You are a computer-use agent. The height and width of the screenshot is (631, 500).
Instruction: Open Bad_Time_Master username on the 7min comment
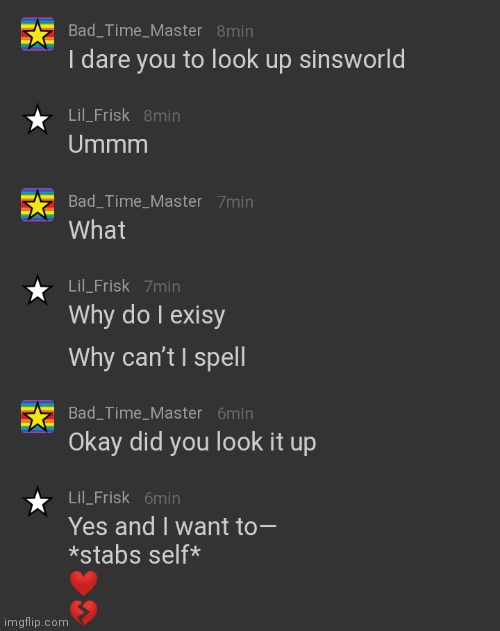(135, 201)
